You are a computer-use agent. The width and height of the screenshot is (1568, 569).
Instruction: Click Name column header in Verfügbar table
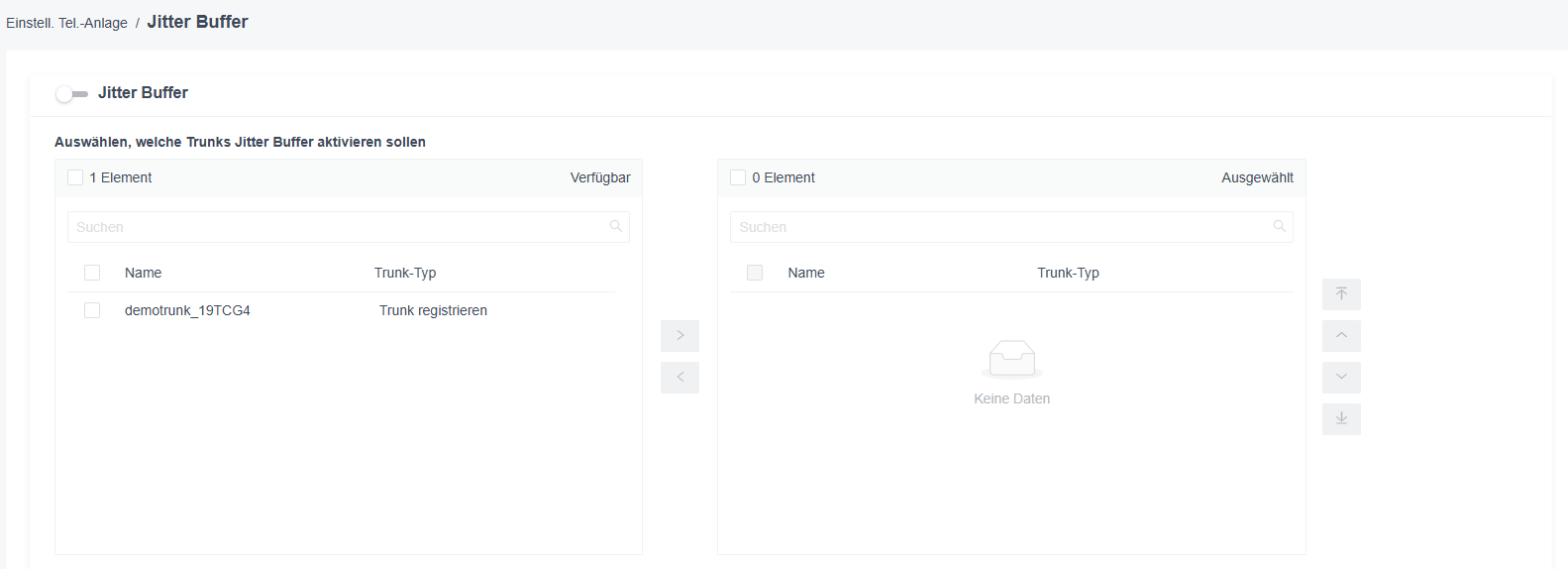click(143, 273)
